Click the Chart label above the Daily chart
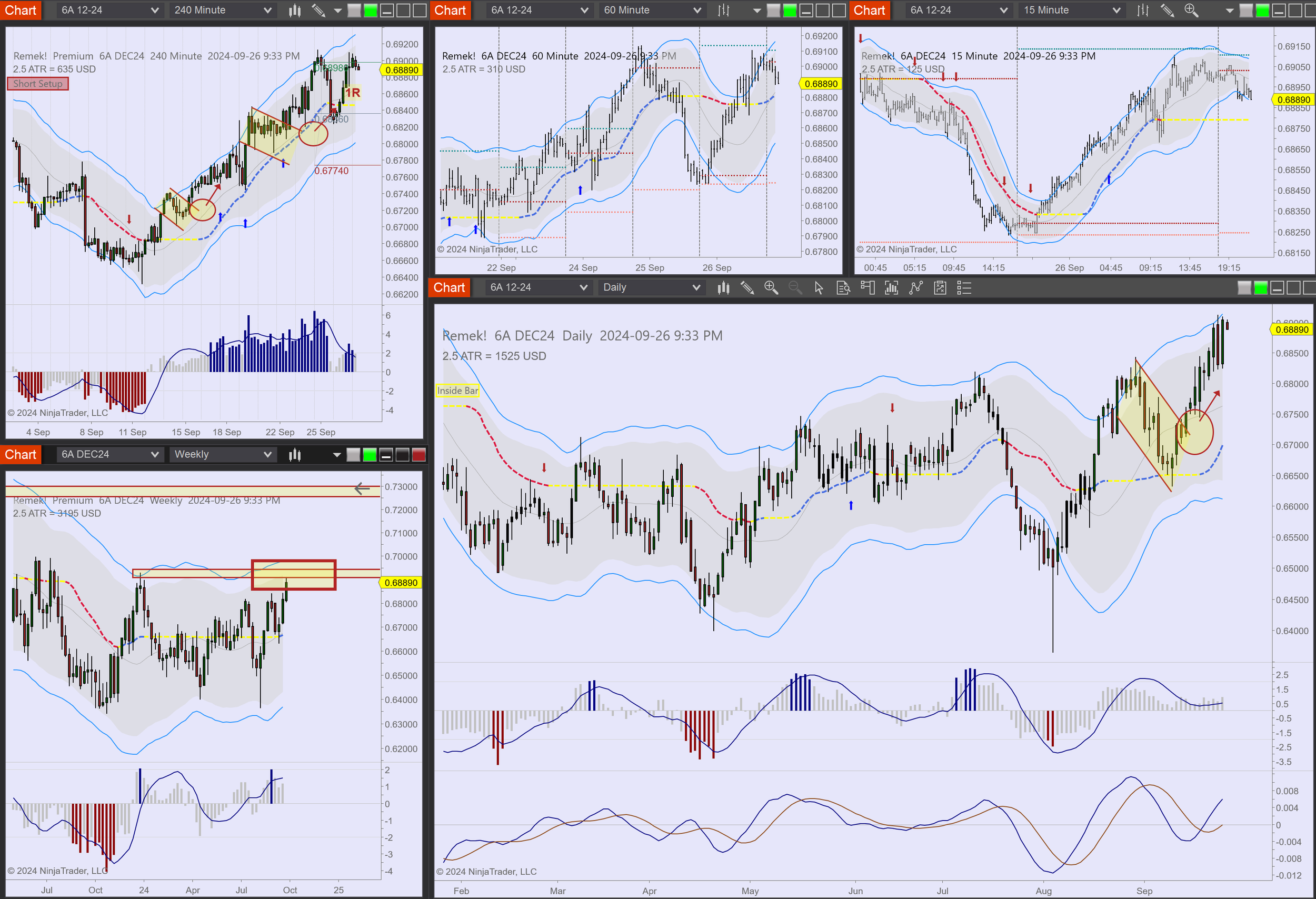 [x=449, y=287]
